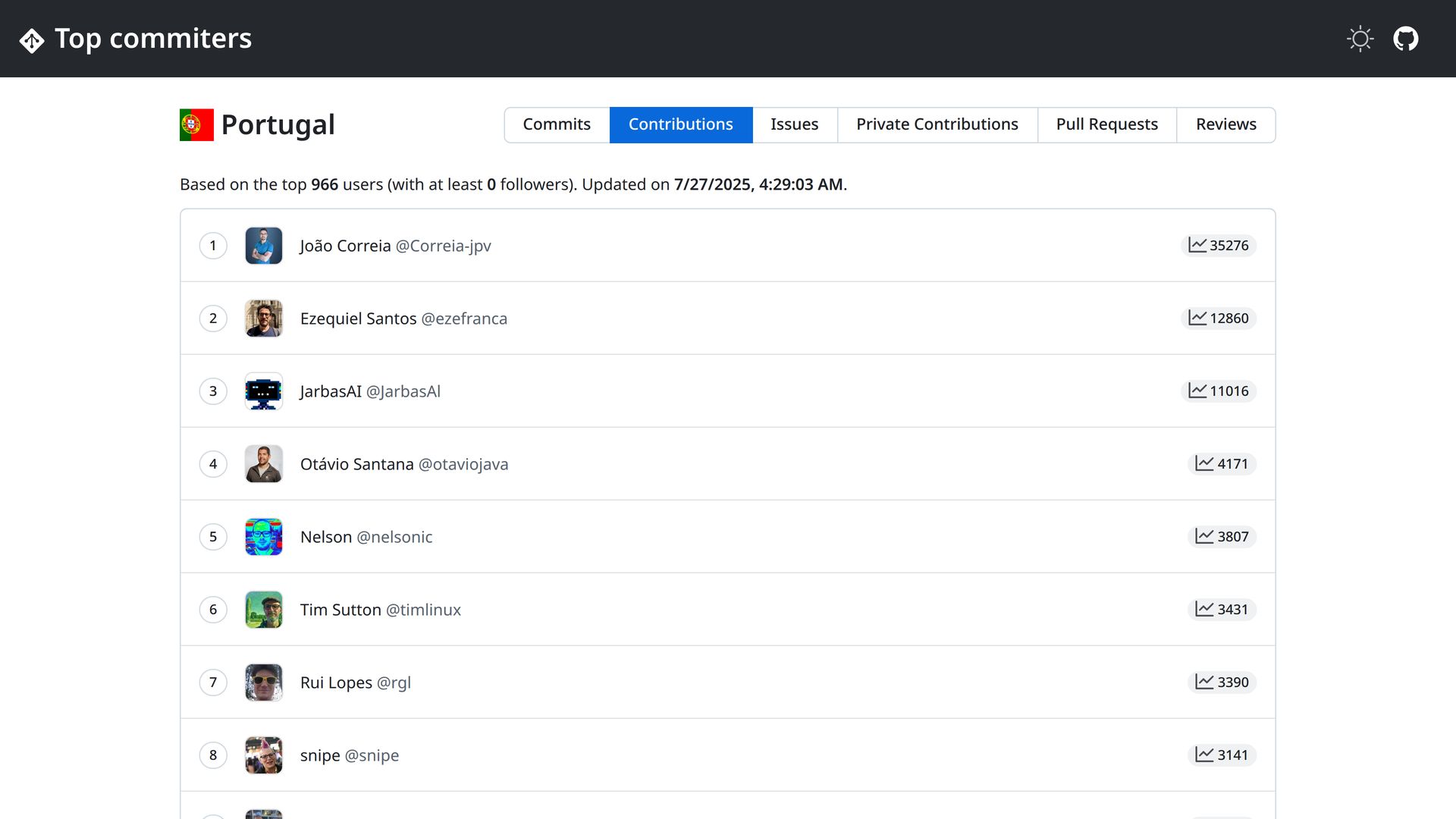Viewport: 1456px width, 819px height.
Task: Open the Issues tab
Action: [x=794, y=124]
